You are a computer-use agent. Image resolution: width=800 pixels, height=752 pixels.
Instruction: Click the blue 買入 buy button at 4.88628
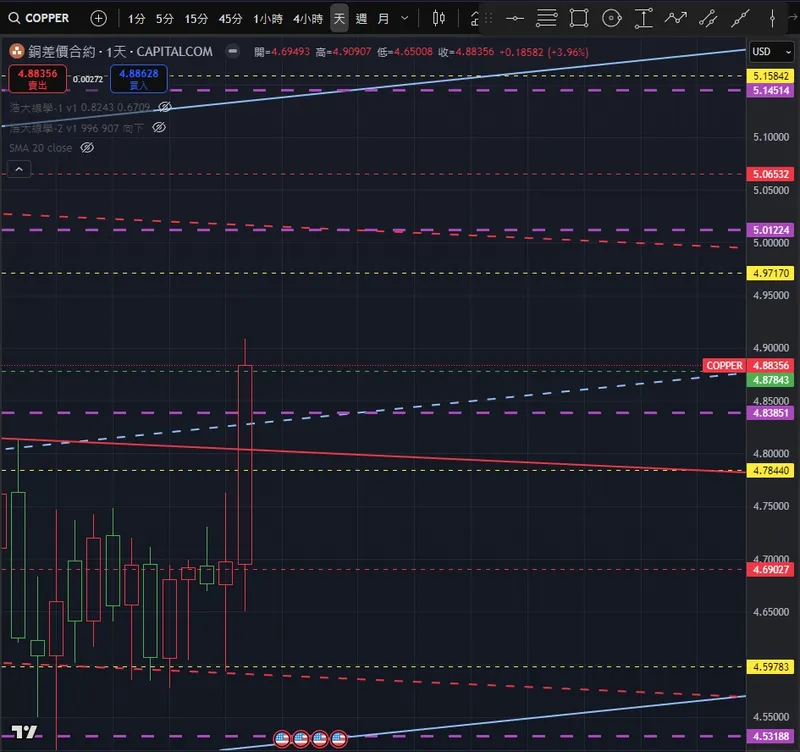pos(139,79)
